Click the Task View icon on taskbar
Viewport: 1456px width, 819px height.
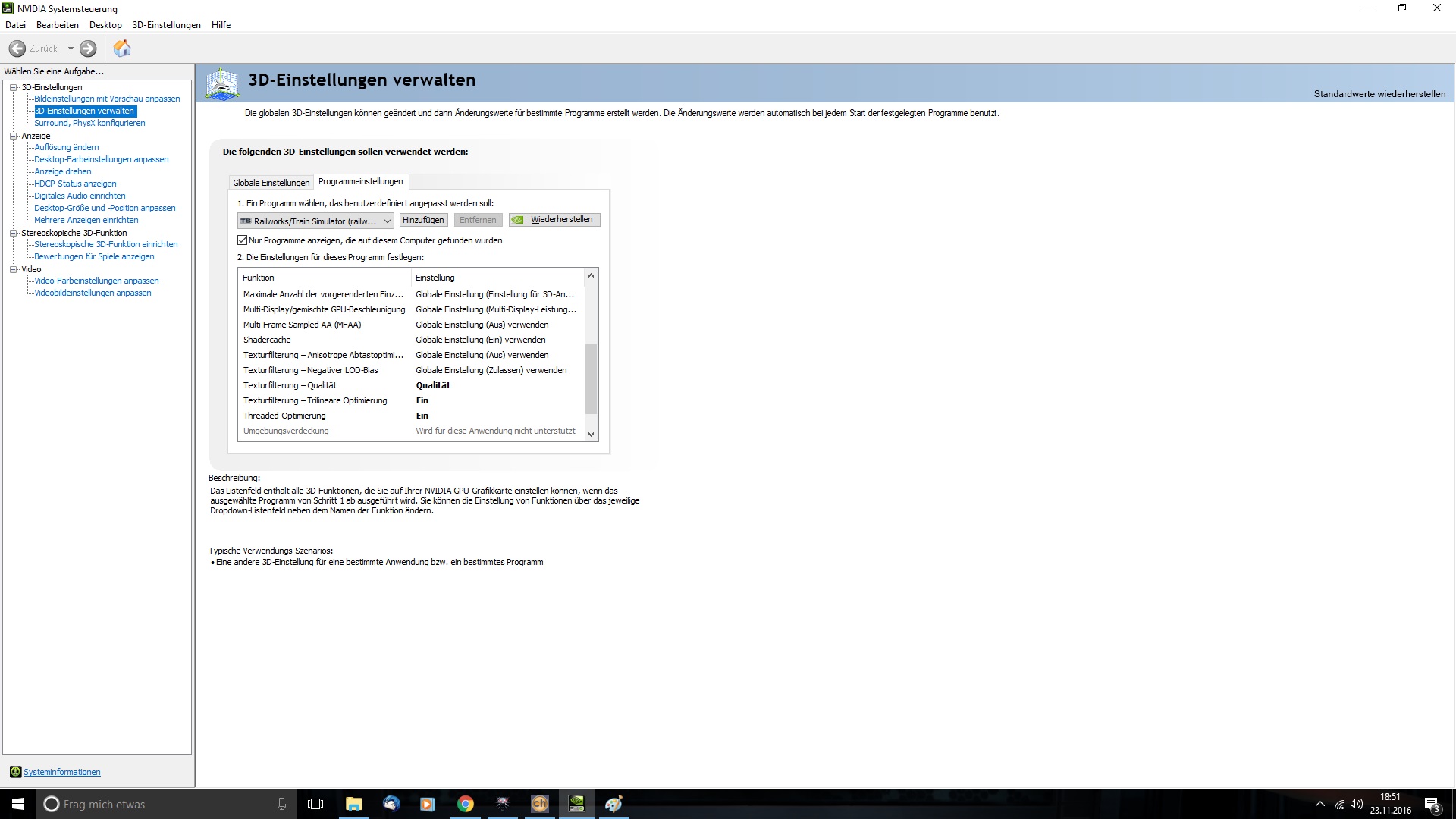(315, 804)
